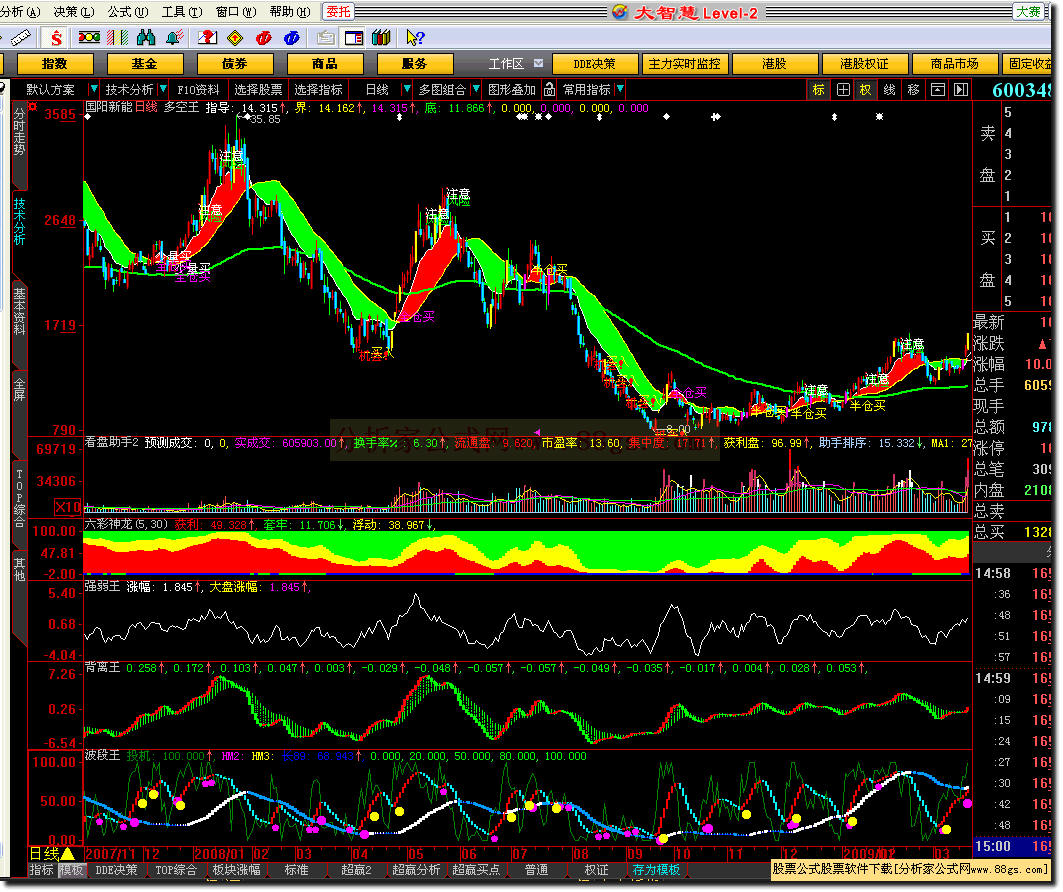
Task: Click the colored diagonal stripes icon
Action: 117,37
